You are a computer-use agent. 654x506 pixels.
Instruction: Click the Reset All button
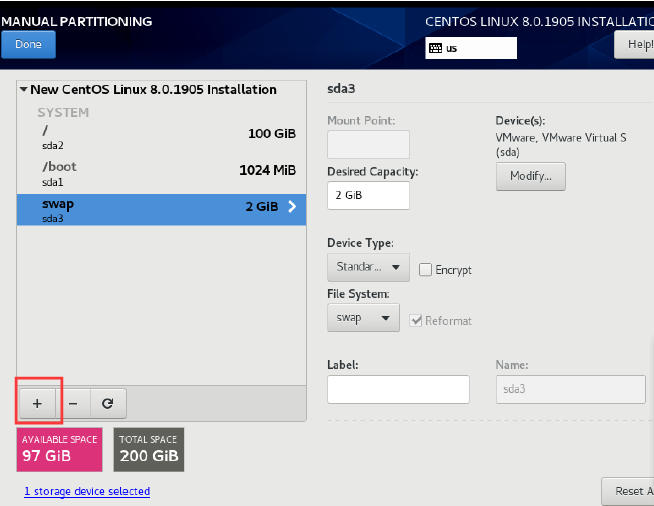(628, 491)
